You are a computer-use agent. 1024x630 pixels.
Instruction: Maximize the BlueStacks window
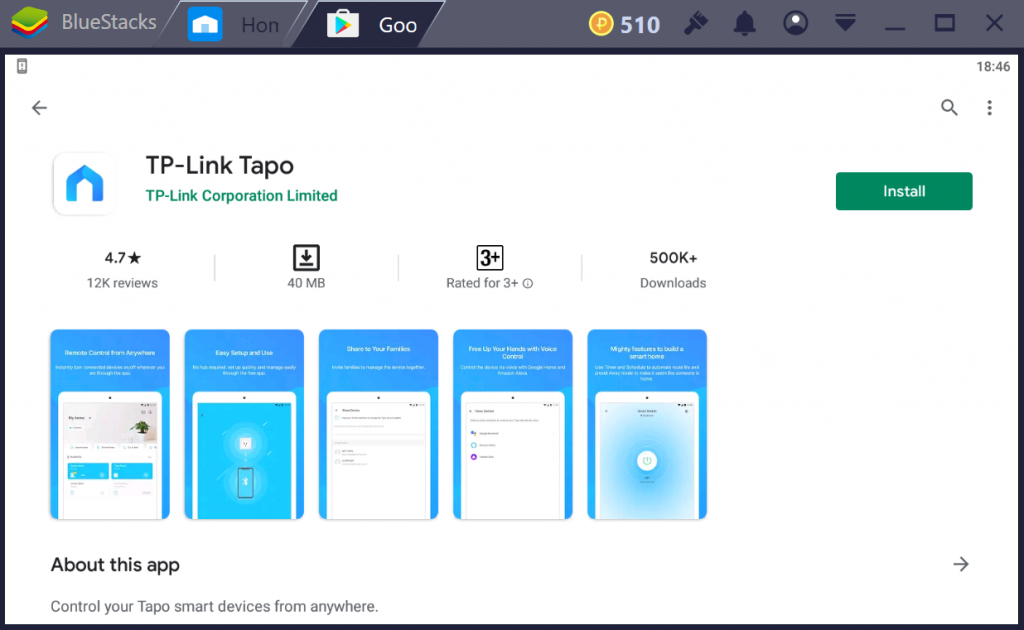coord(944,24)
